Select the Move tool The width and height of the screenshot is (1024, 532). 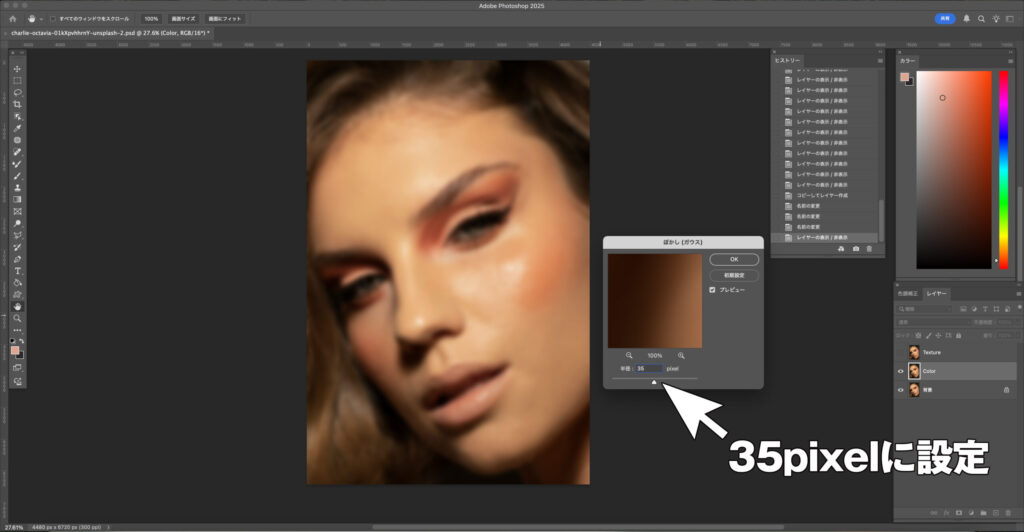18,69
